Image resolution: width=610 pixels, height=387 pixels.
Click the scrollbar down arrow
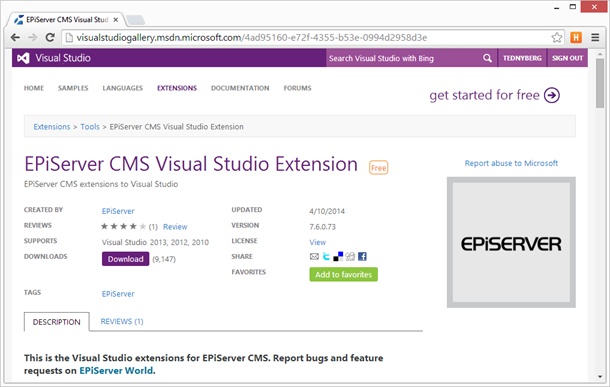pyautogui.click(x=599, y=376)
